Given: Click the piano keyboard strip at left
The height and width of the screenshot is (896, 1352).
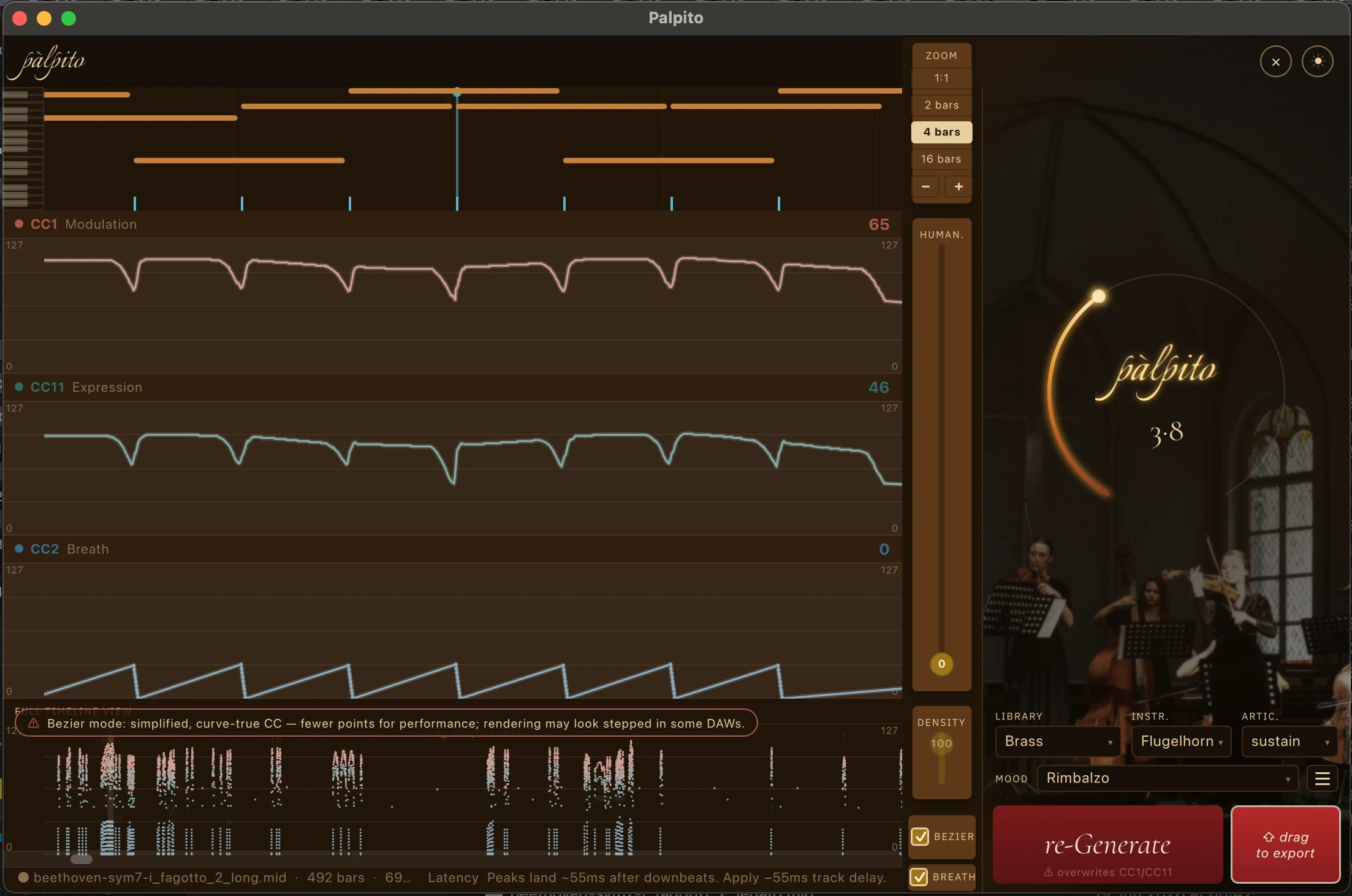Looking at the screenshot, I should pyautogui.click(x=23, y=149).
